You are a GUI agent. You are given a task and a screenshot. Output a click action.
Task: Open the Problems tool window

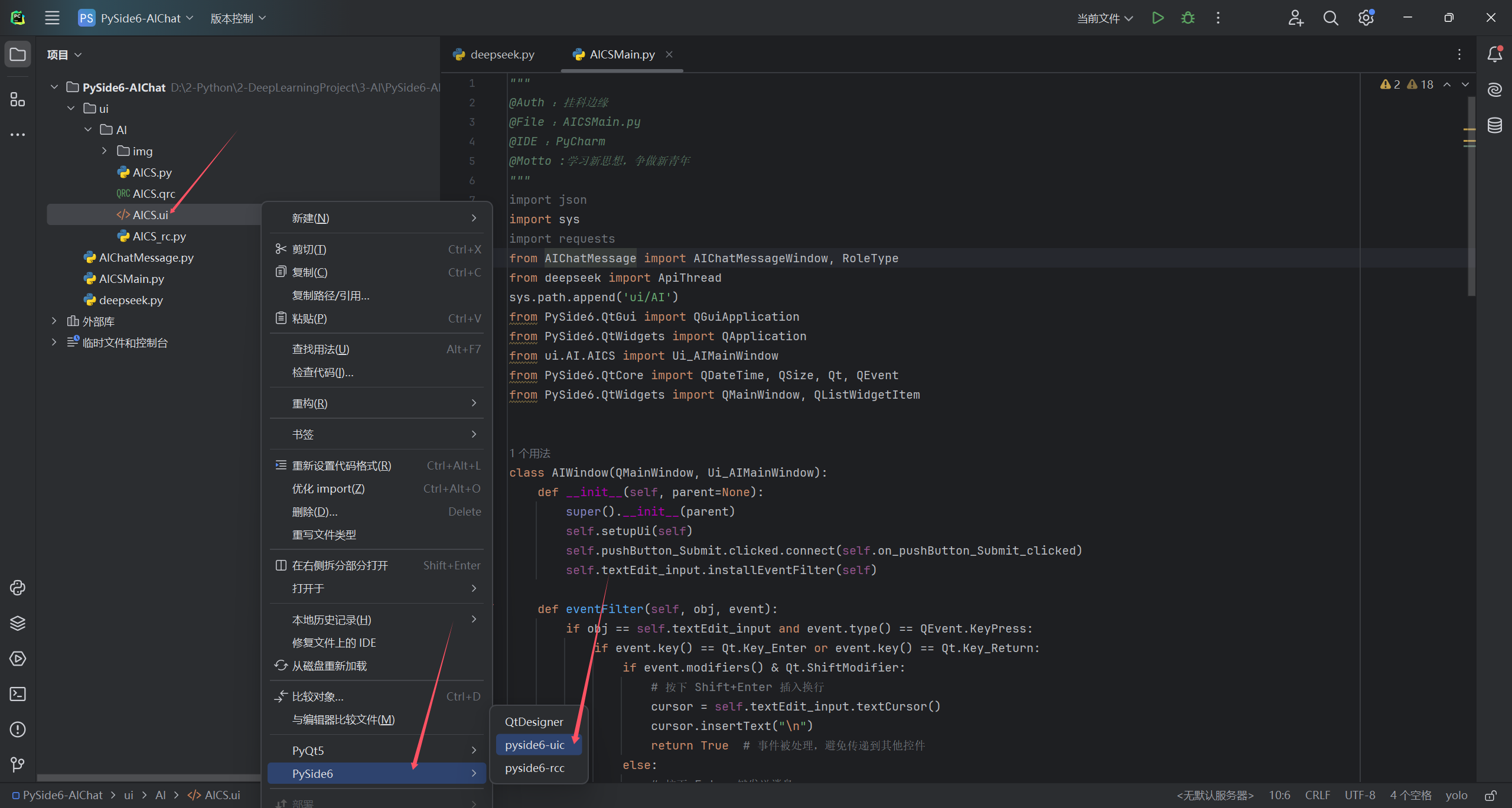point(18,729)
